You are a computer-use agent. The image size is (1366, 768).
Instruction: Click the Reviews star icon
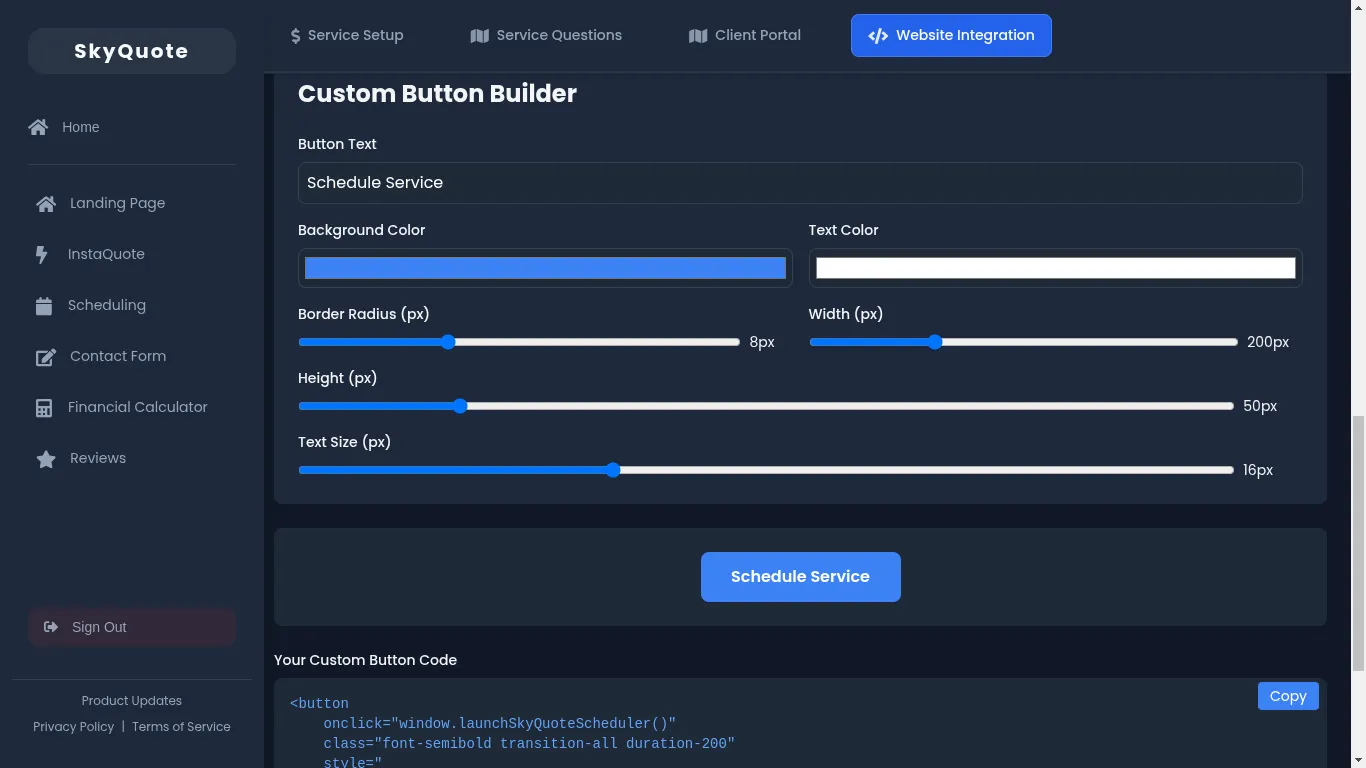tap(46, 459)
